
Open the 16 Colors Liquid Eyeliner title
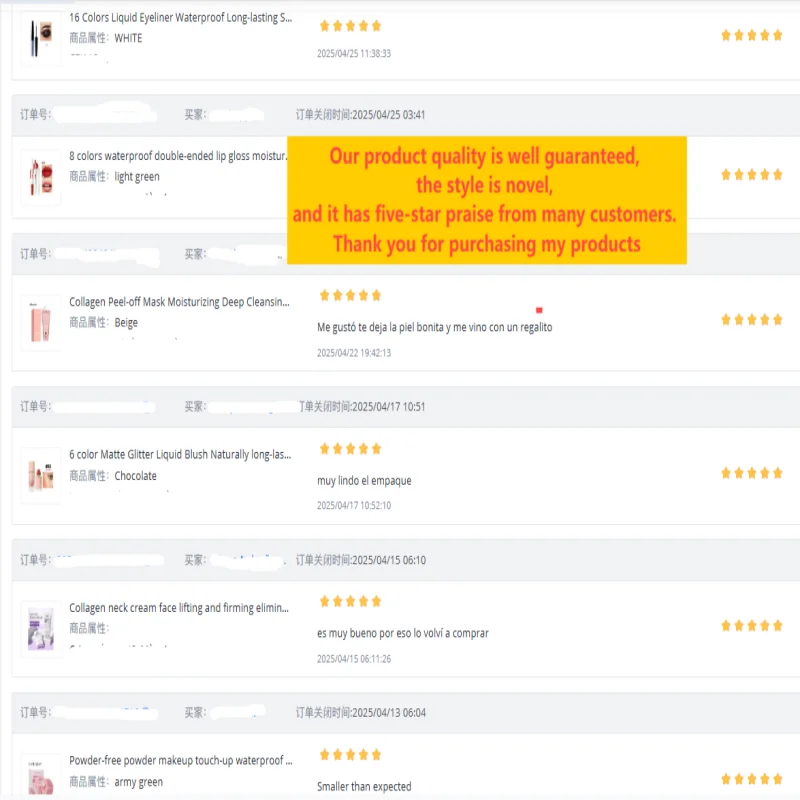(181, 18)
